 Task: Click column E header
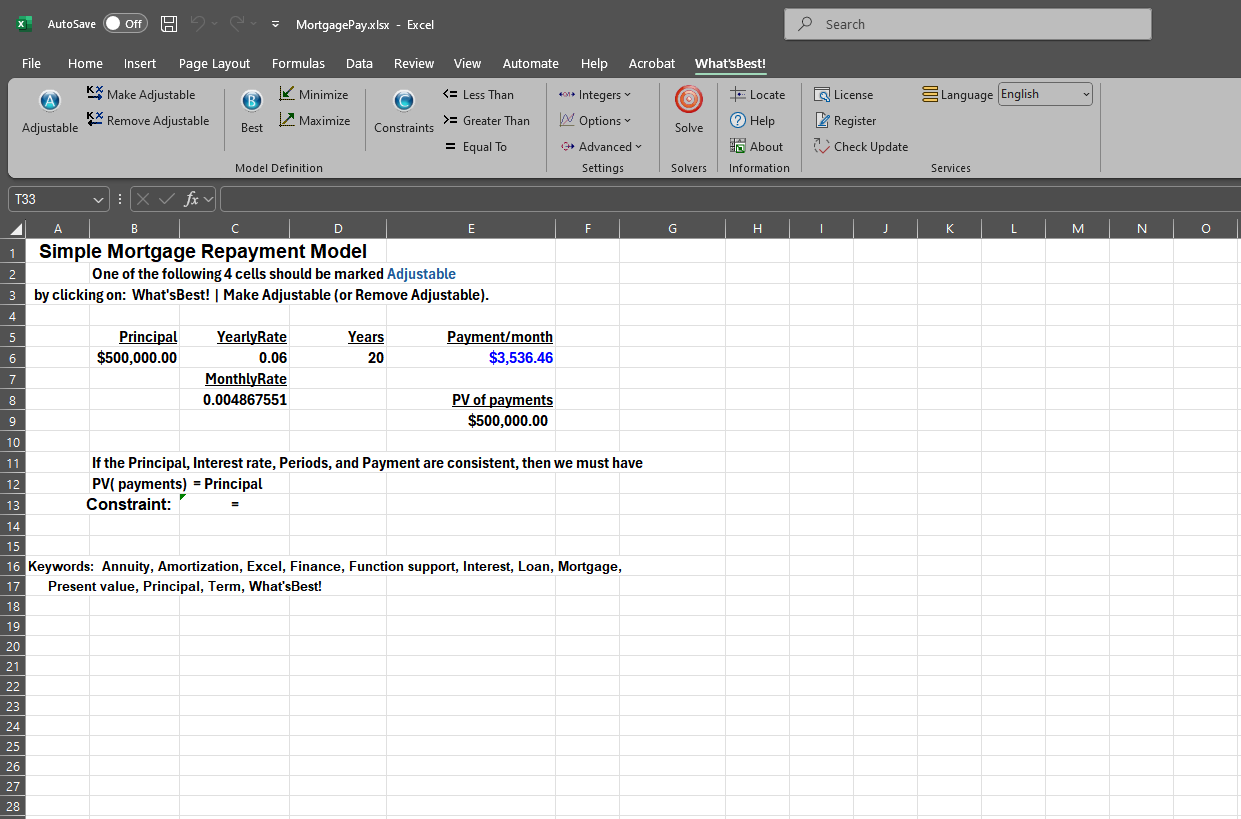coord(470,229)
